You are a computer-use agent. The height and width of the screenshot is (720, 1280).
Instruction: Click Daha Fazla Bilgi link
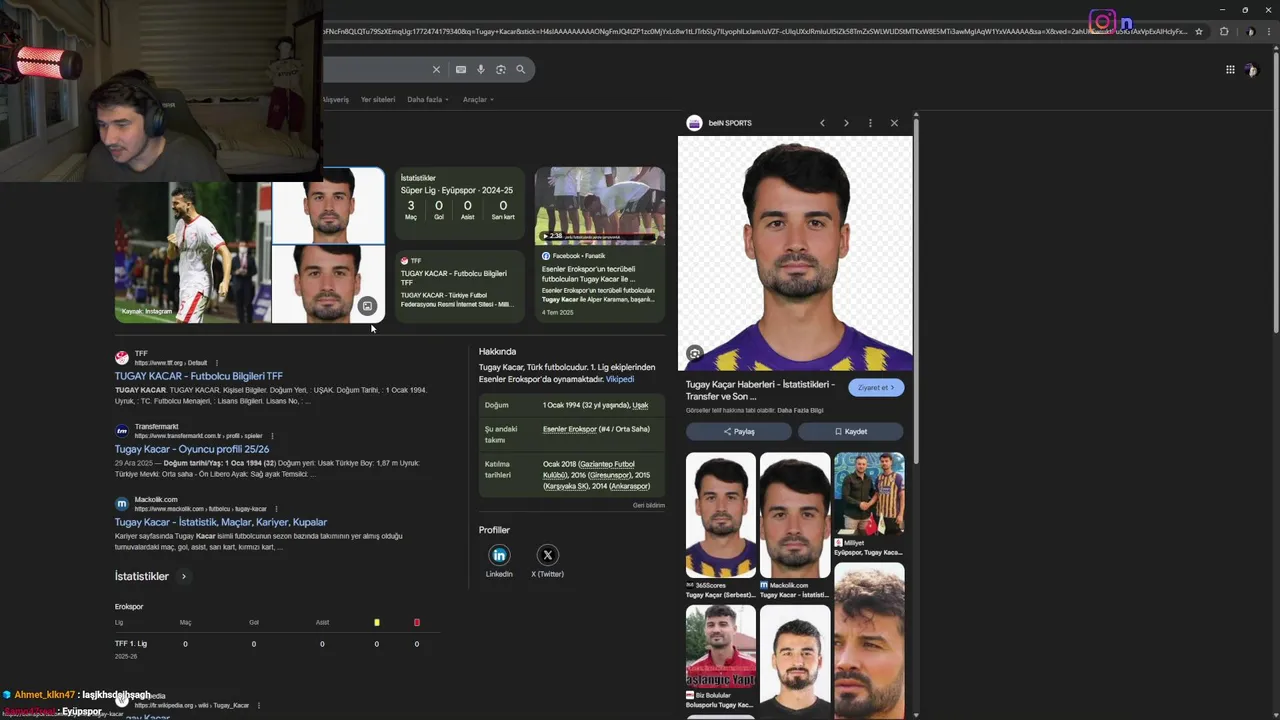[x=801, y=411]
